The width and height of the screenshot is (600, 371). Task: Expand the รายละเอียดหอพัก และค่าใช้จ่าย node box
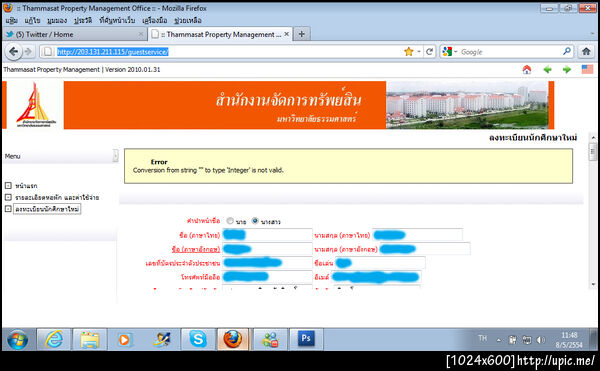8,197
